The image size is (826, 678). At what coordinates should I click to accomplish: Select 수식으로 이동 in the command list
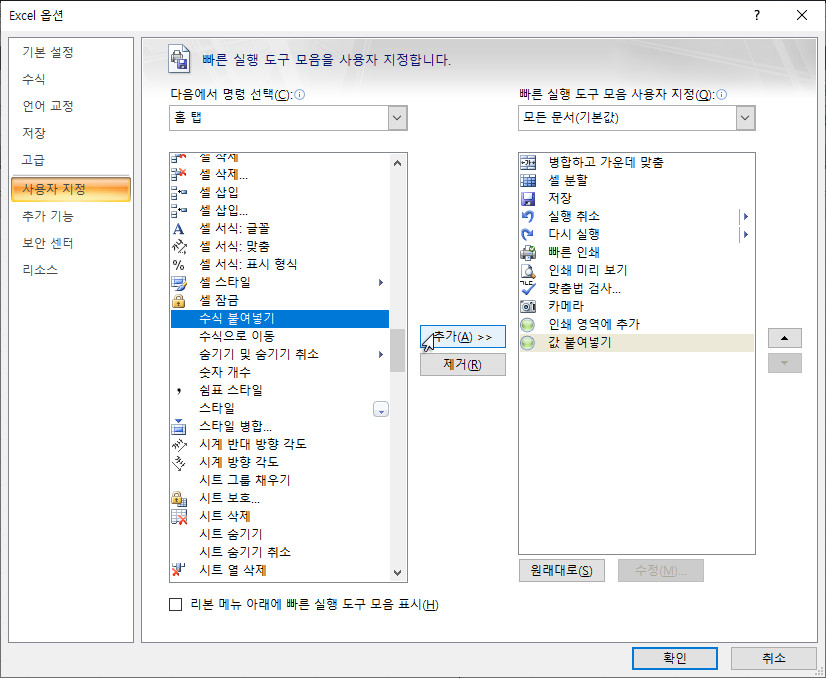pos(280,337)
